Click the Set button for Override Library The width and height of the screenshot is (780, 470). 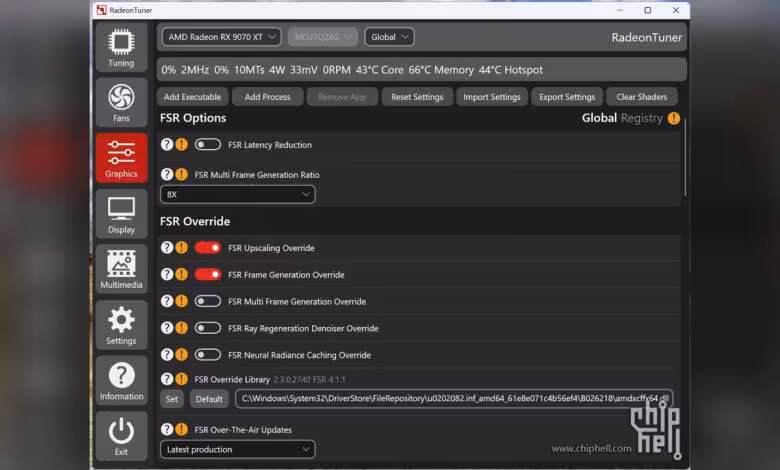[x=172, y=399]
